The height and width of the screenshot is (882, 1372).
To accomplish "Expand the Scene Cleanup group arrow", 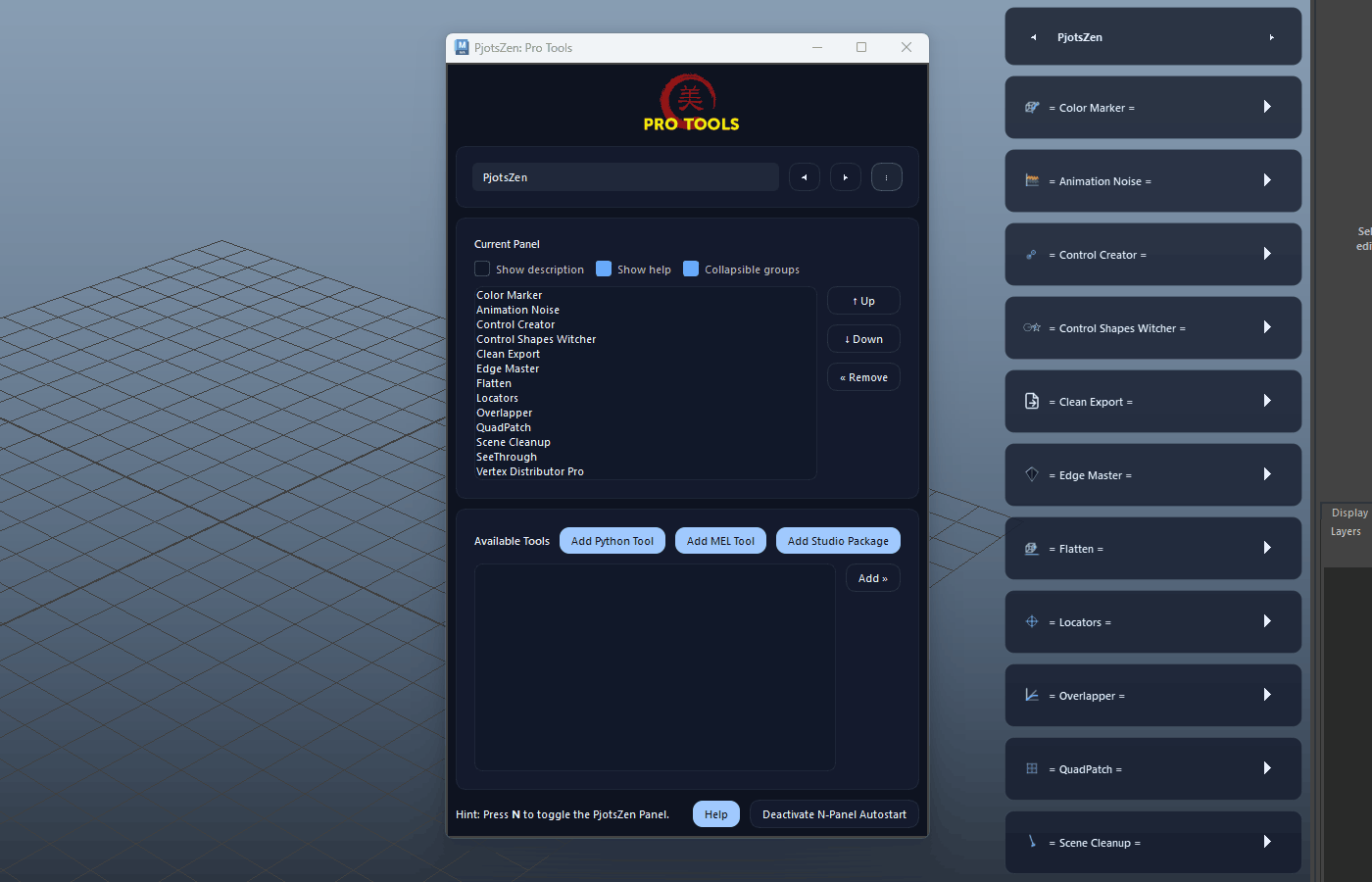I will [1267, 842].
